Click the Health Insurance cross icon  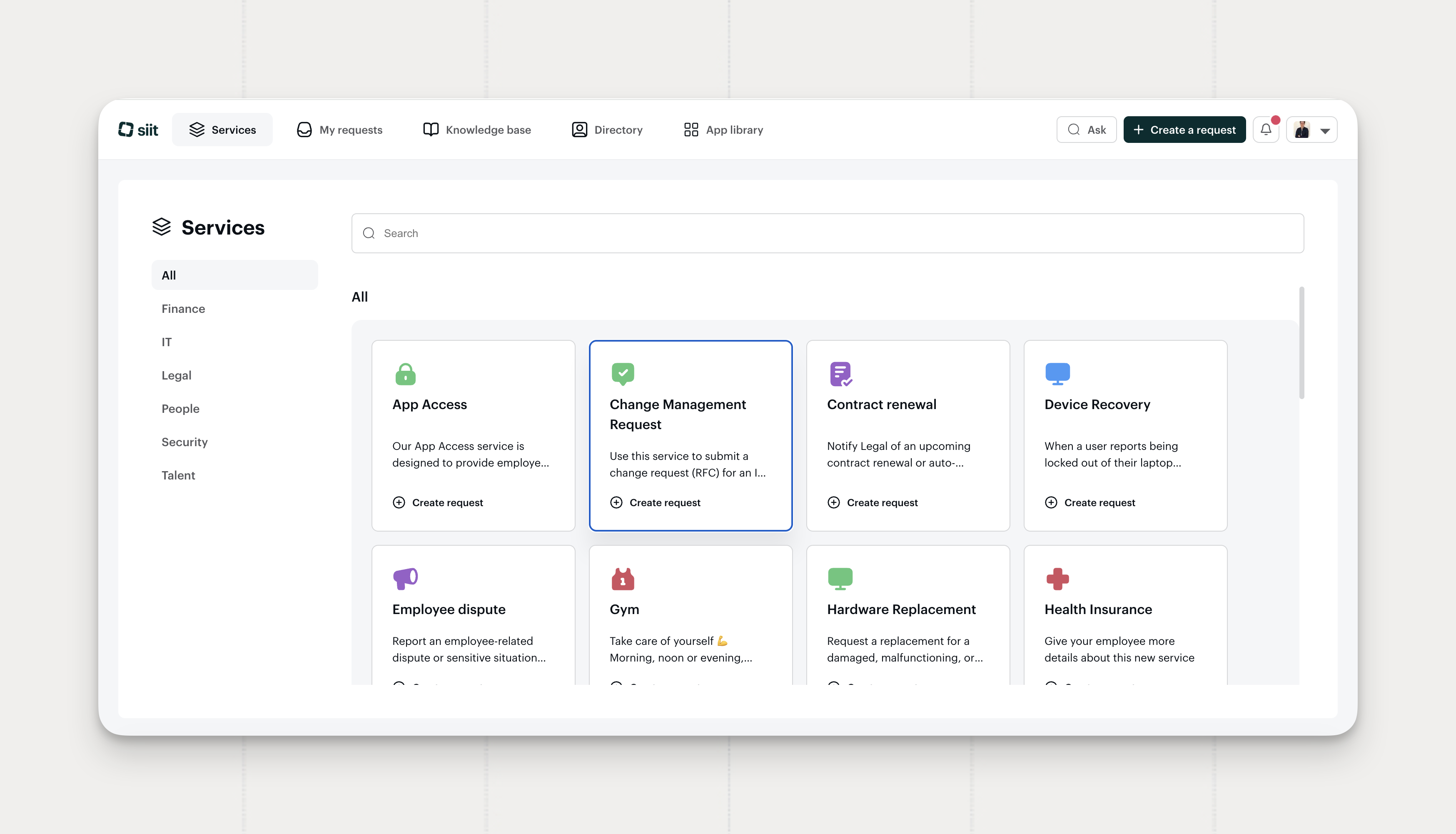pos(1057,579)
